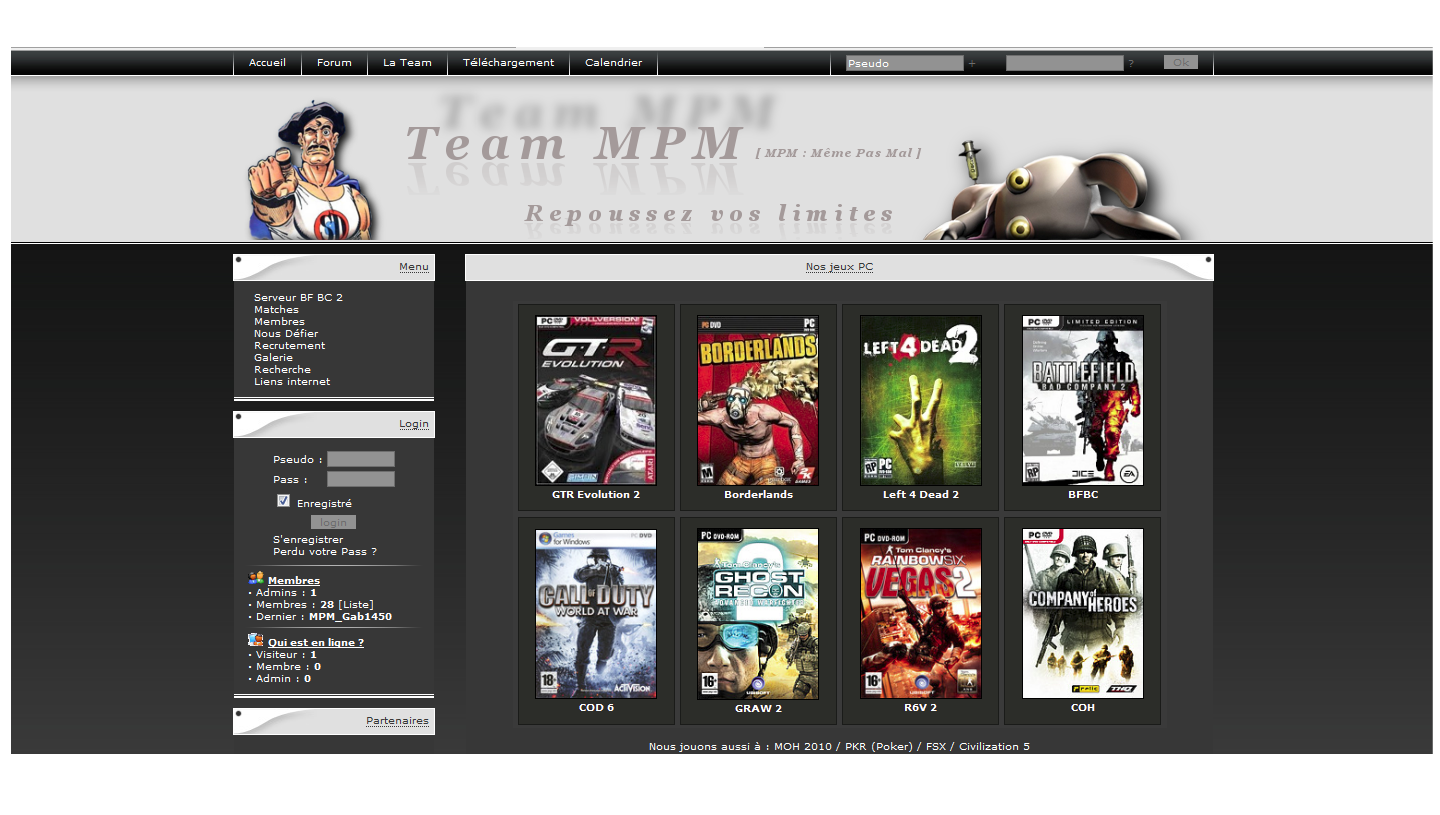
Task: Click the sidebar login button
Action: click(333, 522)
